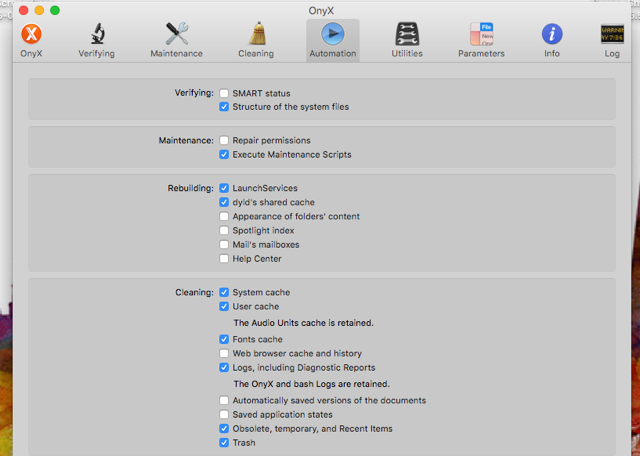Uncheck Logs, including Diagnostic Reports
The width and height of the screenshot is (640, 456).
[x=224, y=367]
